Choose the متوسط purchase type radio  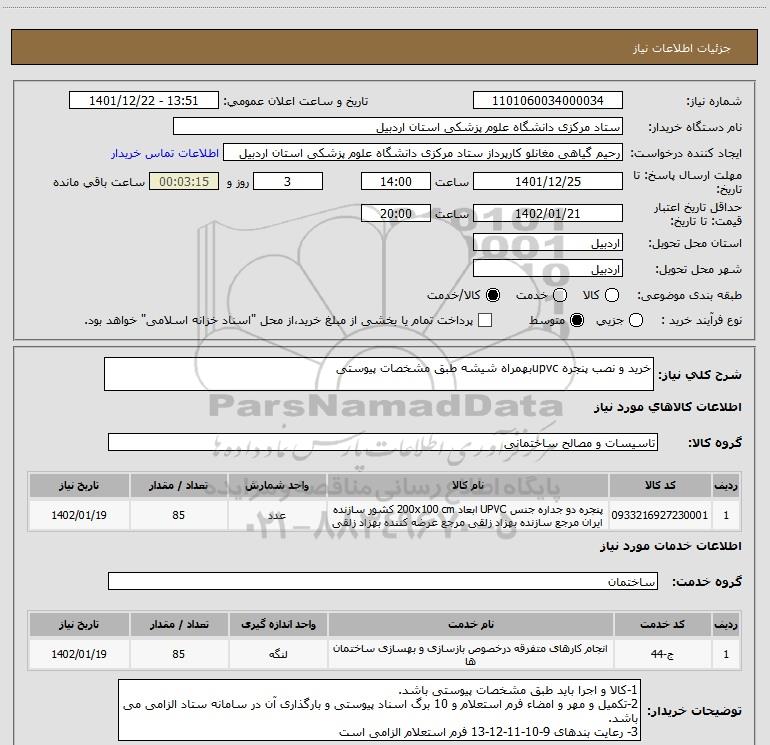coord(577,320)
